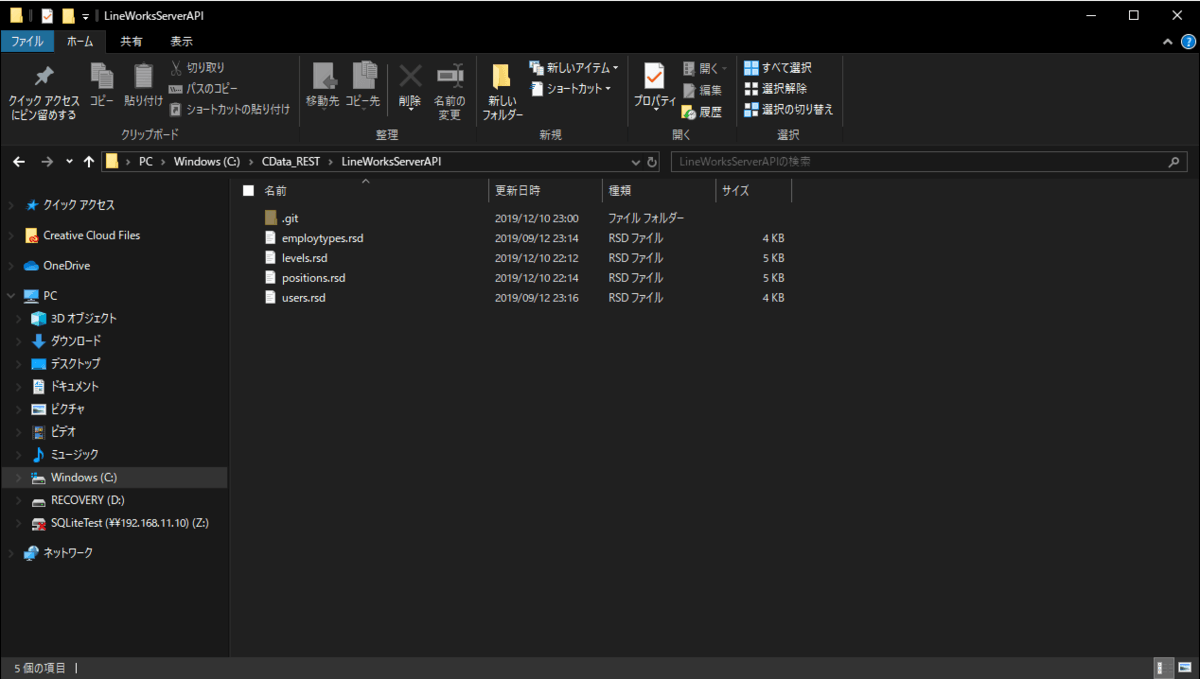Go back with the back arrow
The image size is (1200, 679).
(19, 162)
